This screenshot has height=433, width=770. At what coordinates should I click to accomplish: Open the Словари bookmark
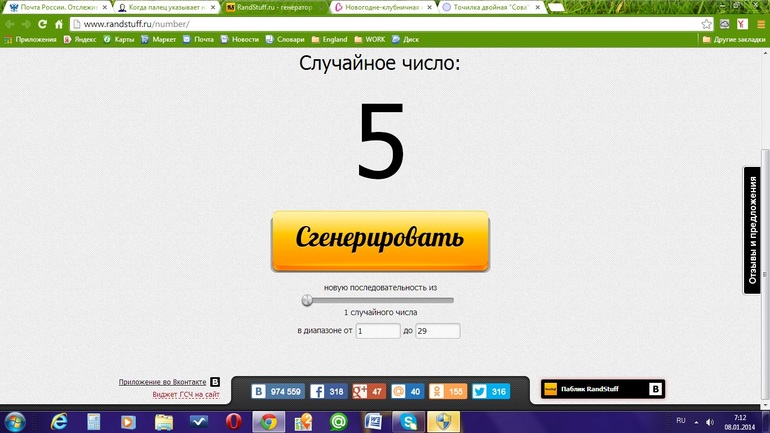(285, 39)
